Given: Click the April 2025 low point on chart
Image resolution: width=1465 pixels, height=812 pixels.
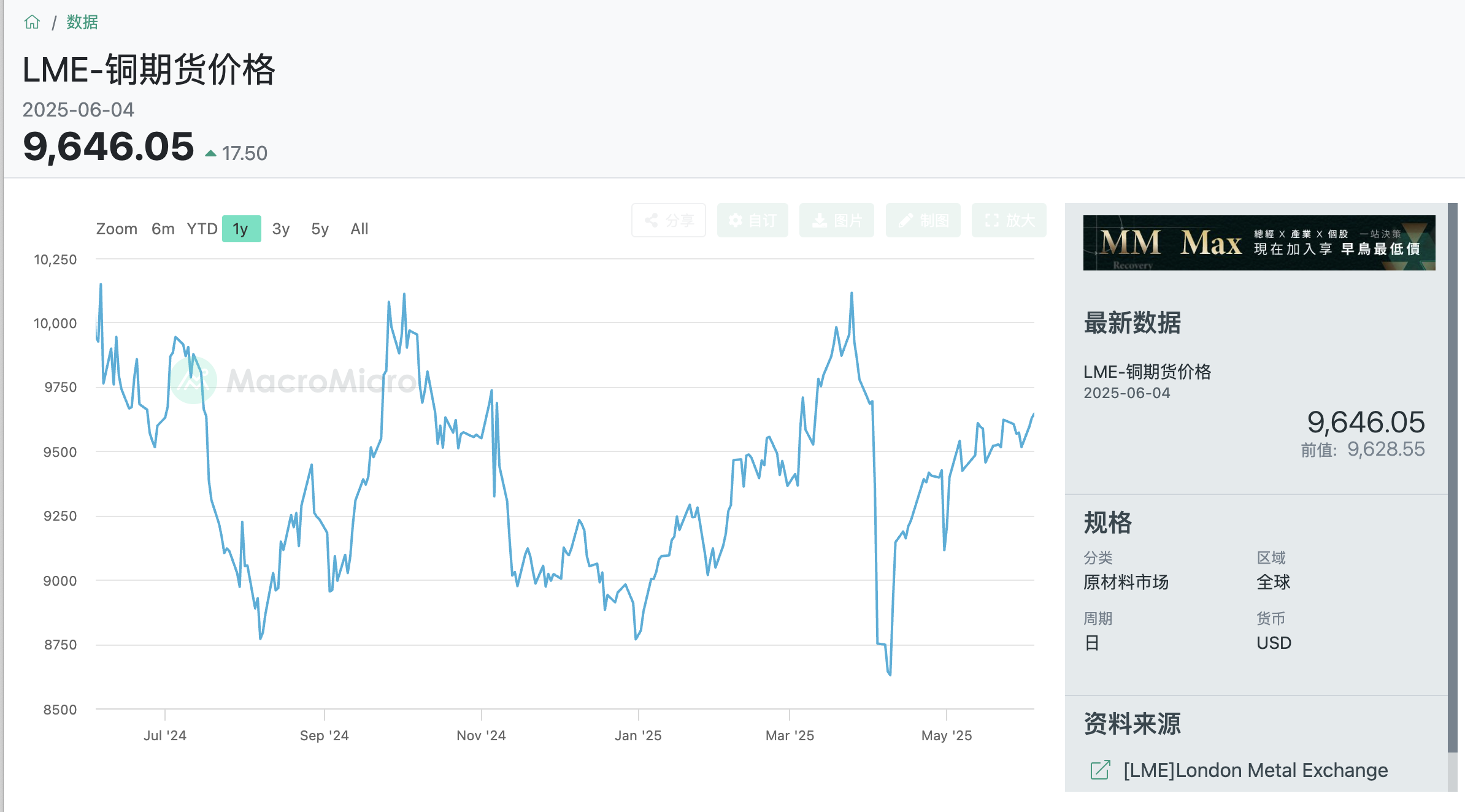Looking at the screenshot, I should 890,674.
